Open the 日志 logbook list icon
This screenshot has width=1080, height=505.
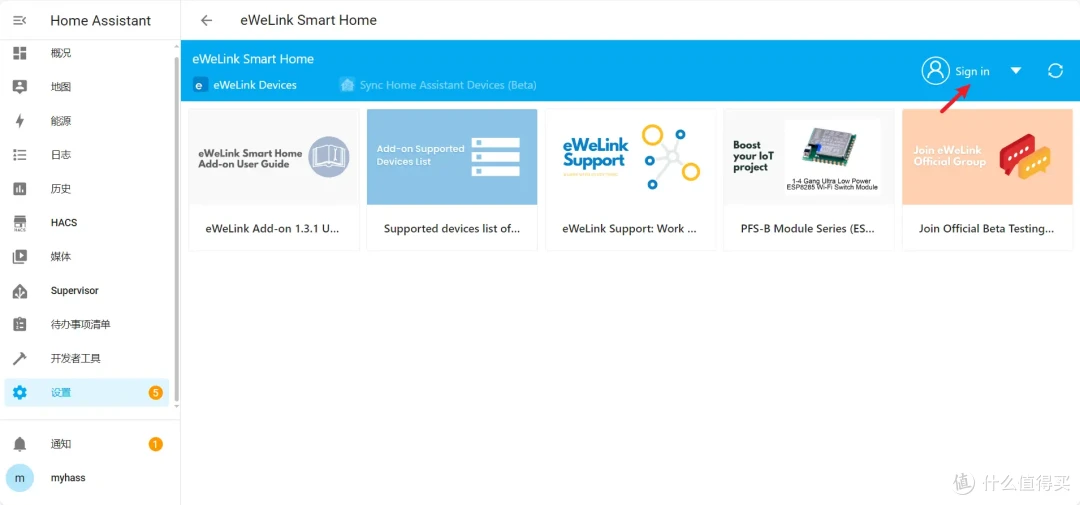click(20, 155)
